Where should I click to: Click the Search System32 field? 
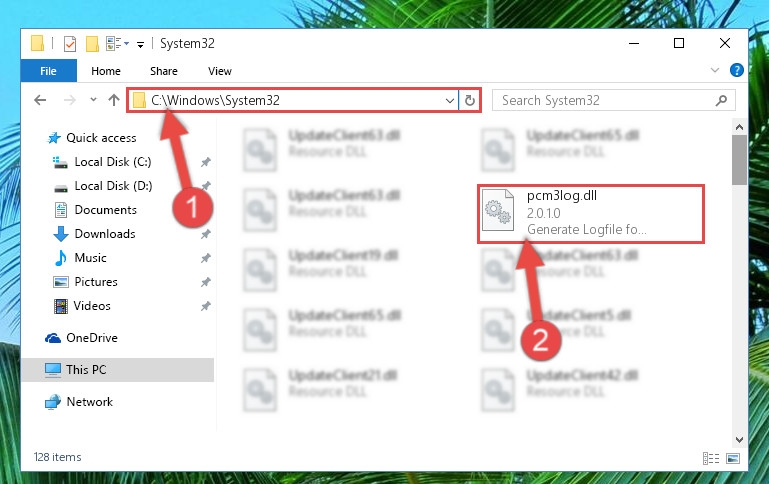pyautogui.click(x=614, y=101)
